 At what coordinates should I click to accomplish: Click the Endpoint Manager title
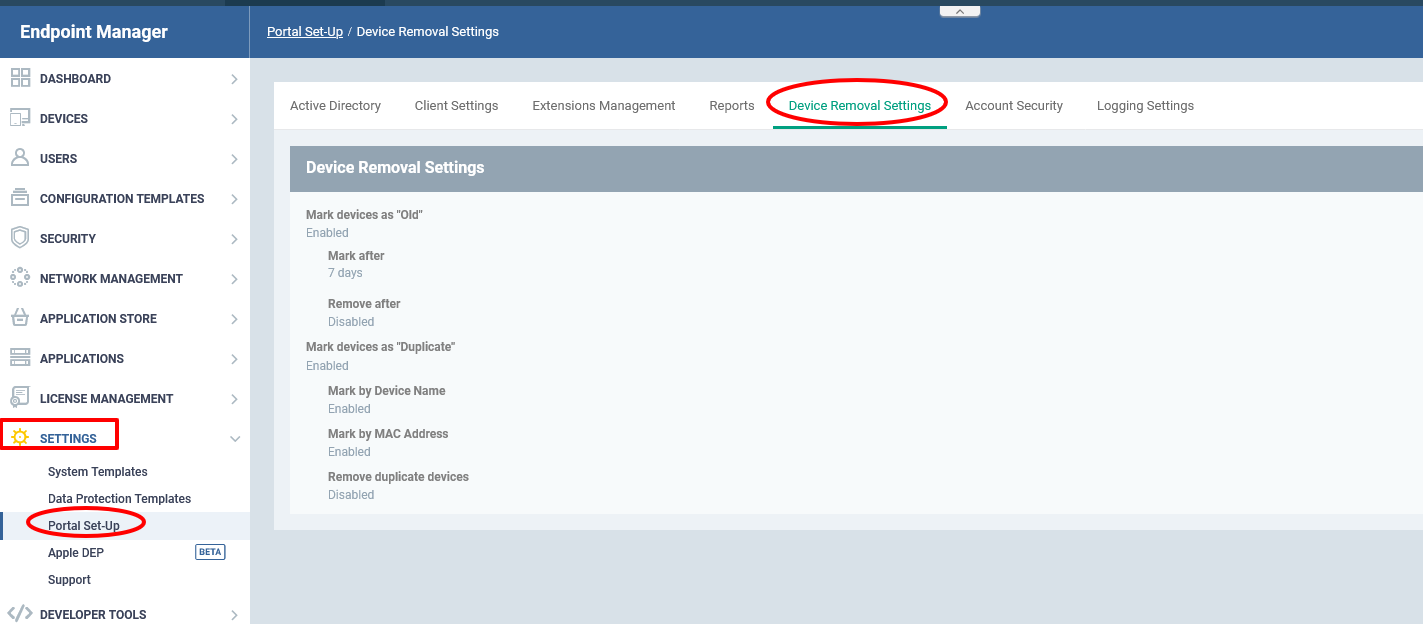click(x=94, y=32)
